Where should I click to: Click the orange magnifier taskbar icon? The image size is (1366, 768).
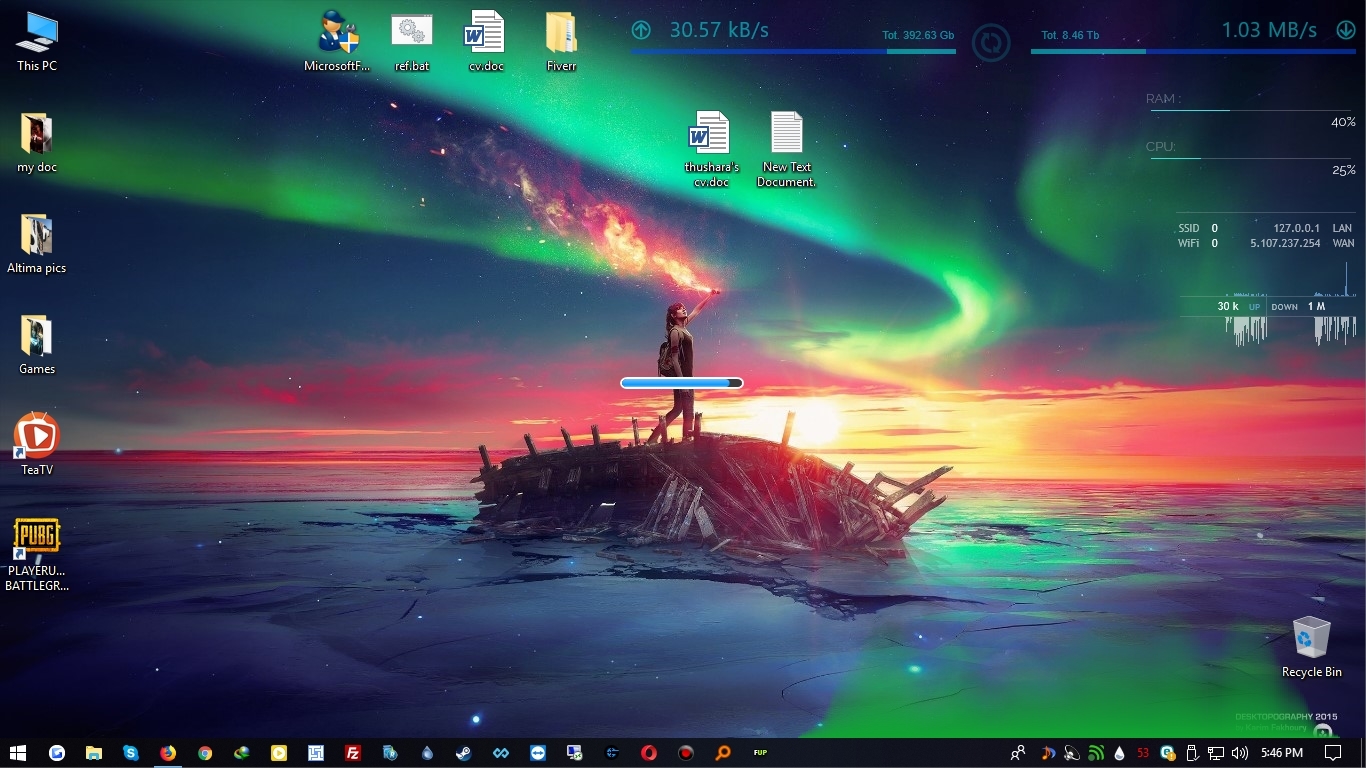tap(723, 753)
